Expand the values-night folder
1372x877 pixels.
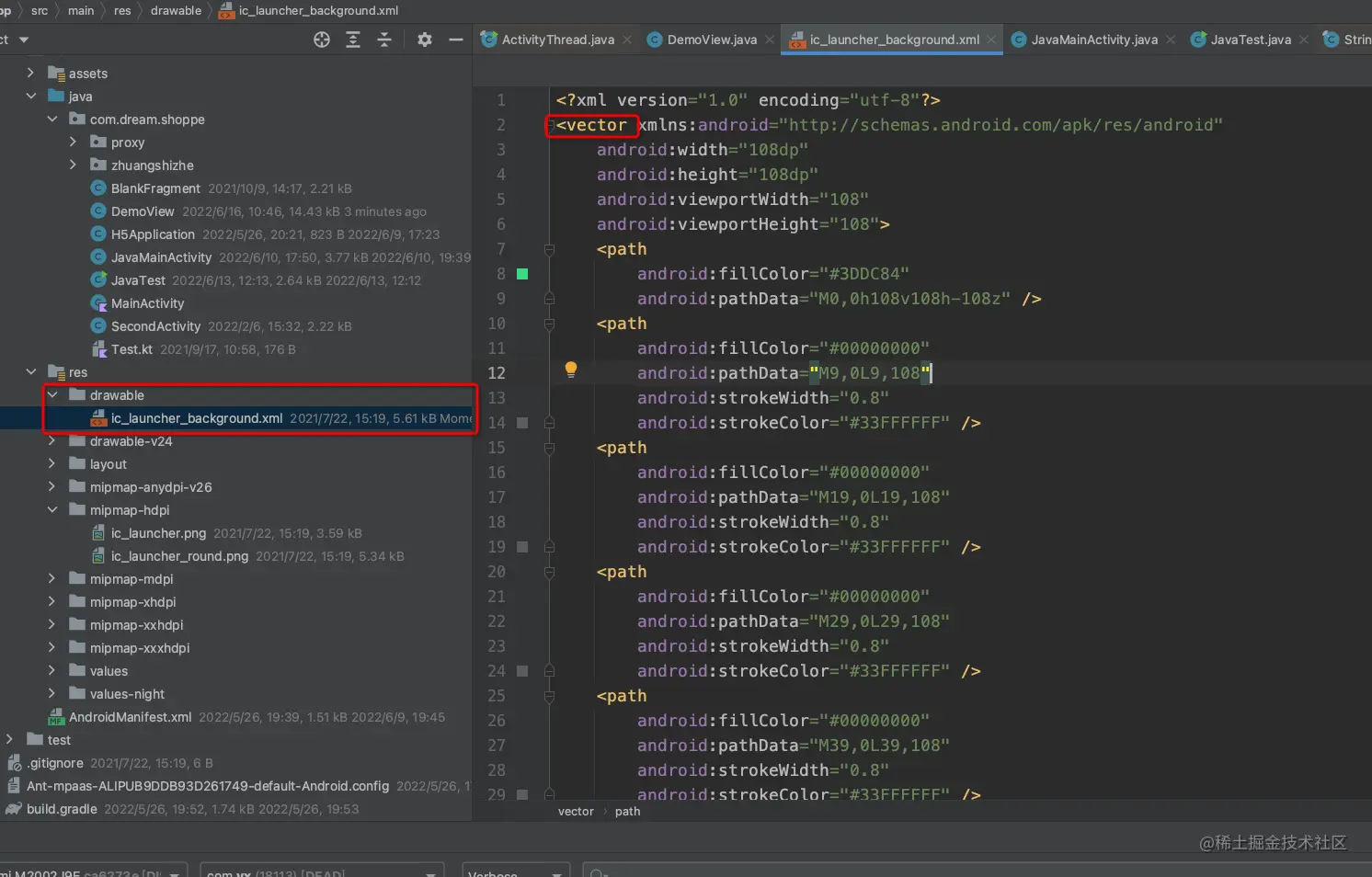click(x=52, y=693)
